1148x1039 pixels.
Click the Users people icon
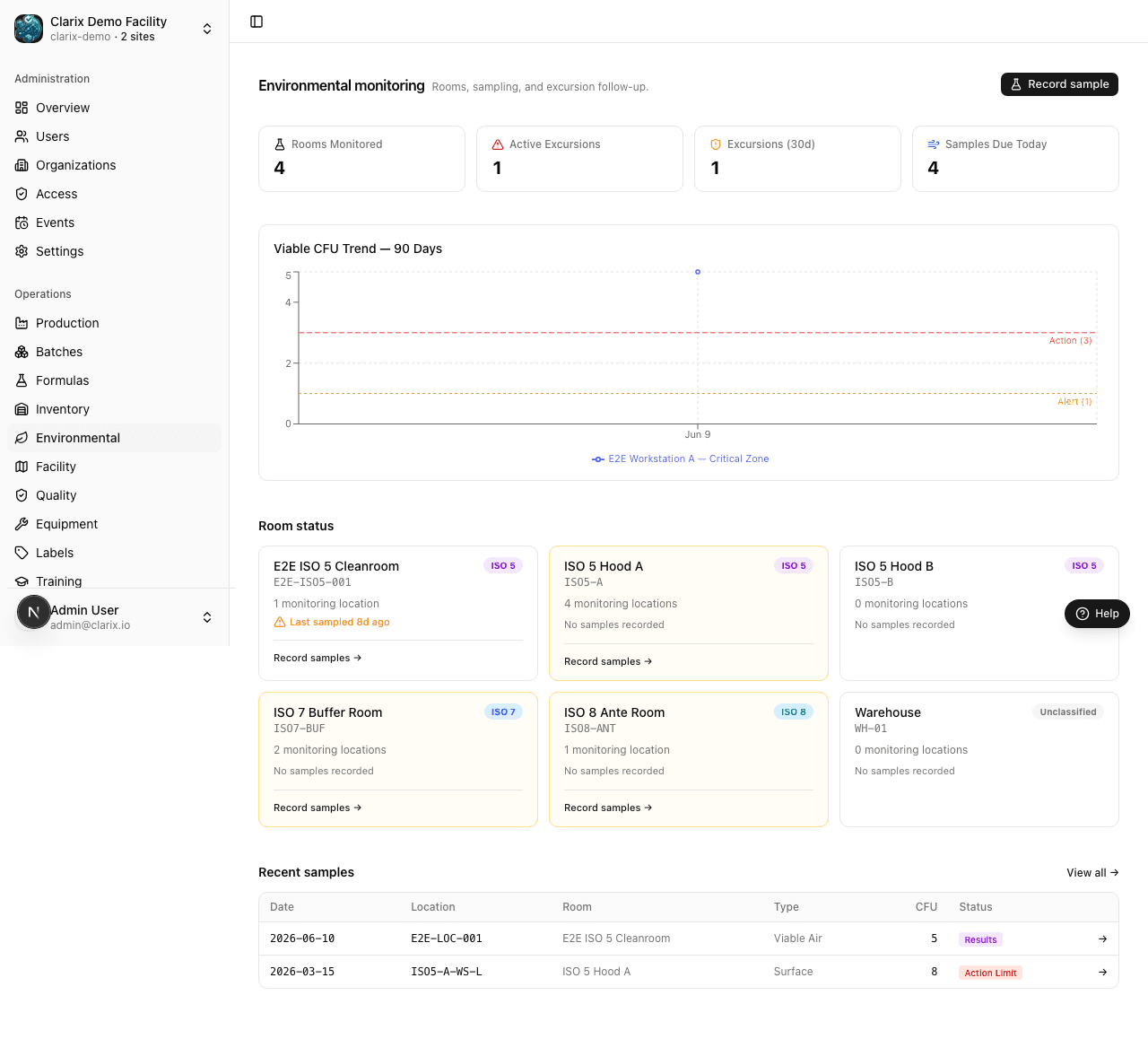[22, 136]
